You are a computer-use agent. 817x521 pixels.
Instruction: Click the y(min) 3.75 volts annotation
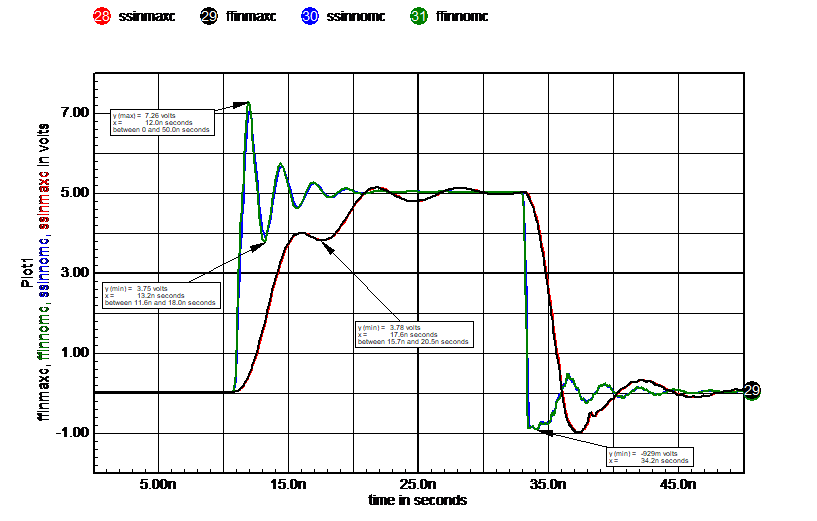pos(160,295)
